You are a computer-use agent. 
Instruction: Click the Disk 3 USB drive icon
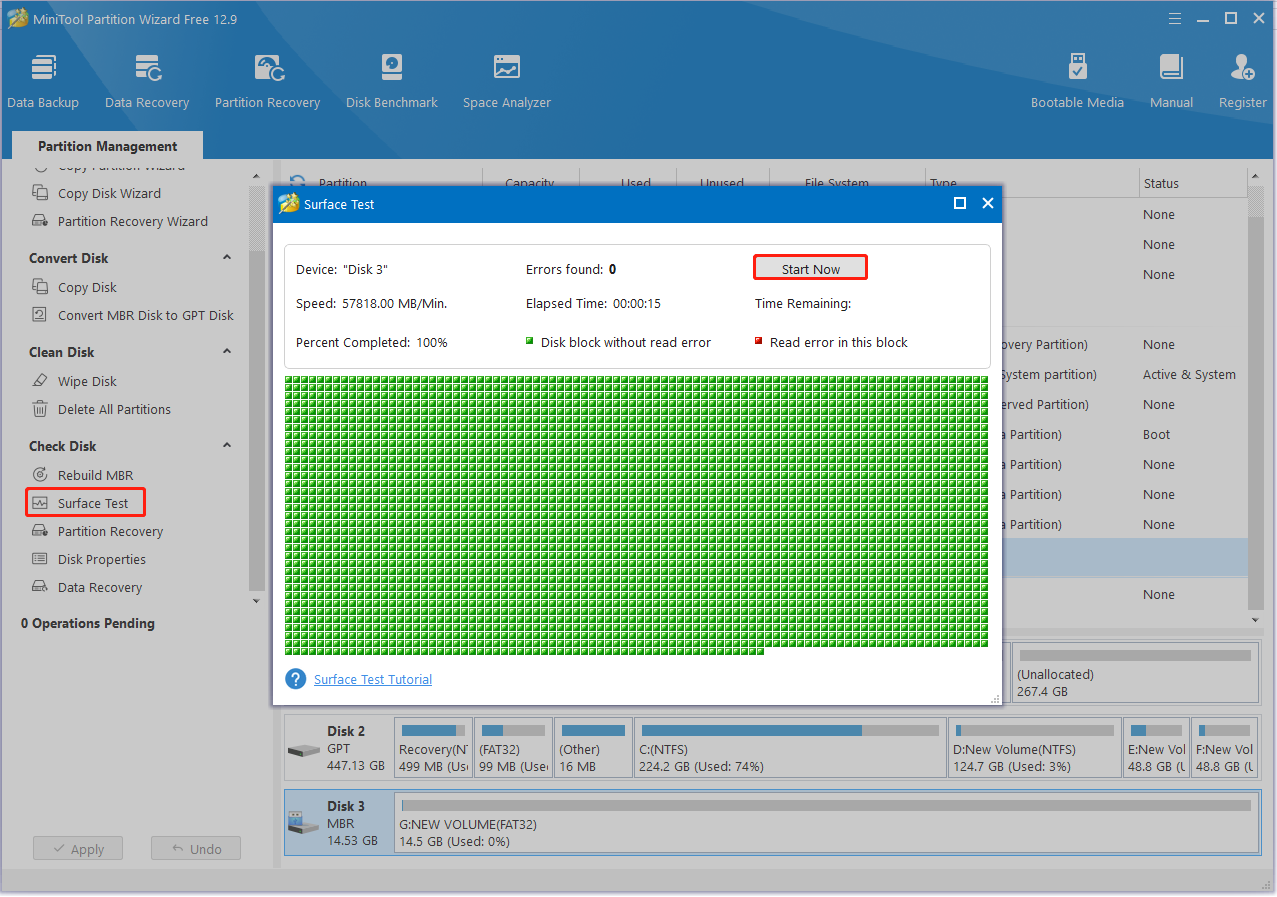click(x=304, y=824)
